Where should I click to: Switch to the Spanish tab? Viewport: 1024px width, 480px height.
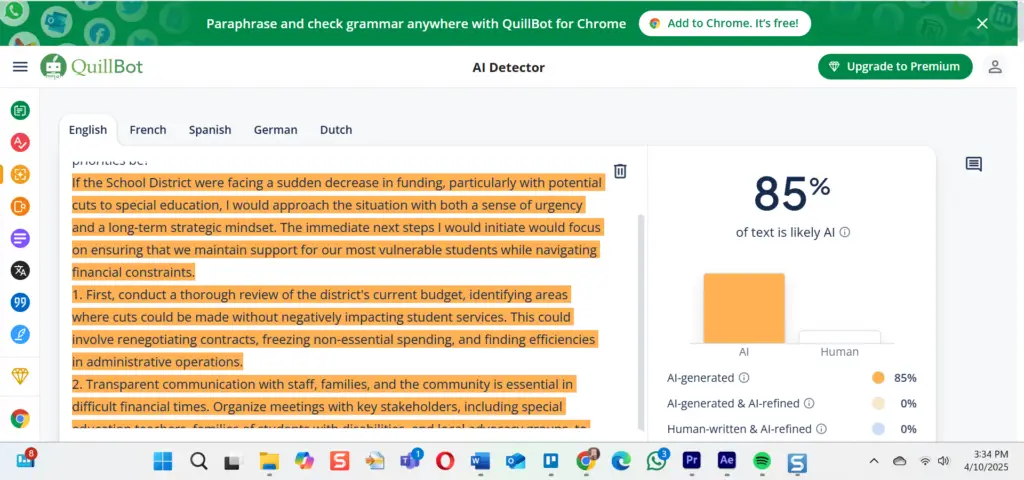(x=210, y=130)
